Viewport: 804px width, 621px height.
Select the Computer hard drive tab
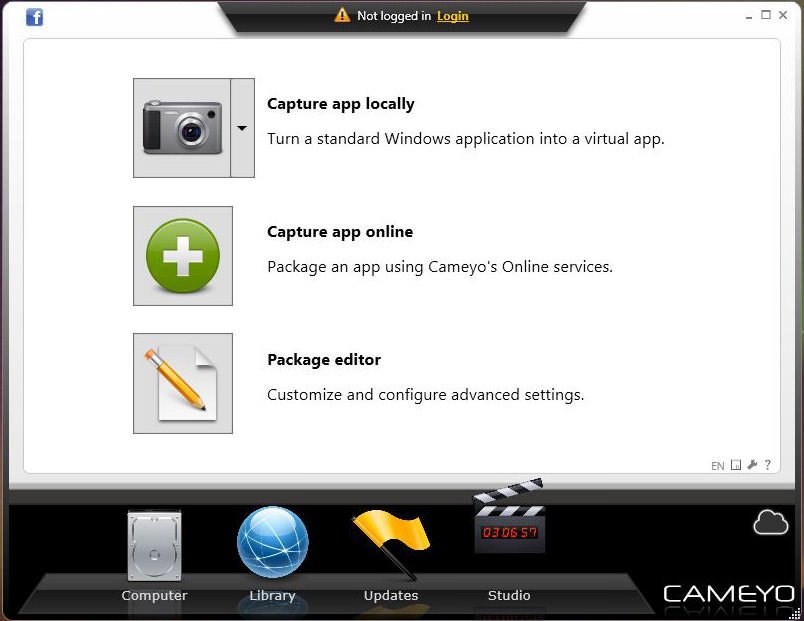[154, 556]
